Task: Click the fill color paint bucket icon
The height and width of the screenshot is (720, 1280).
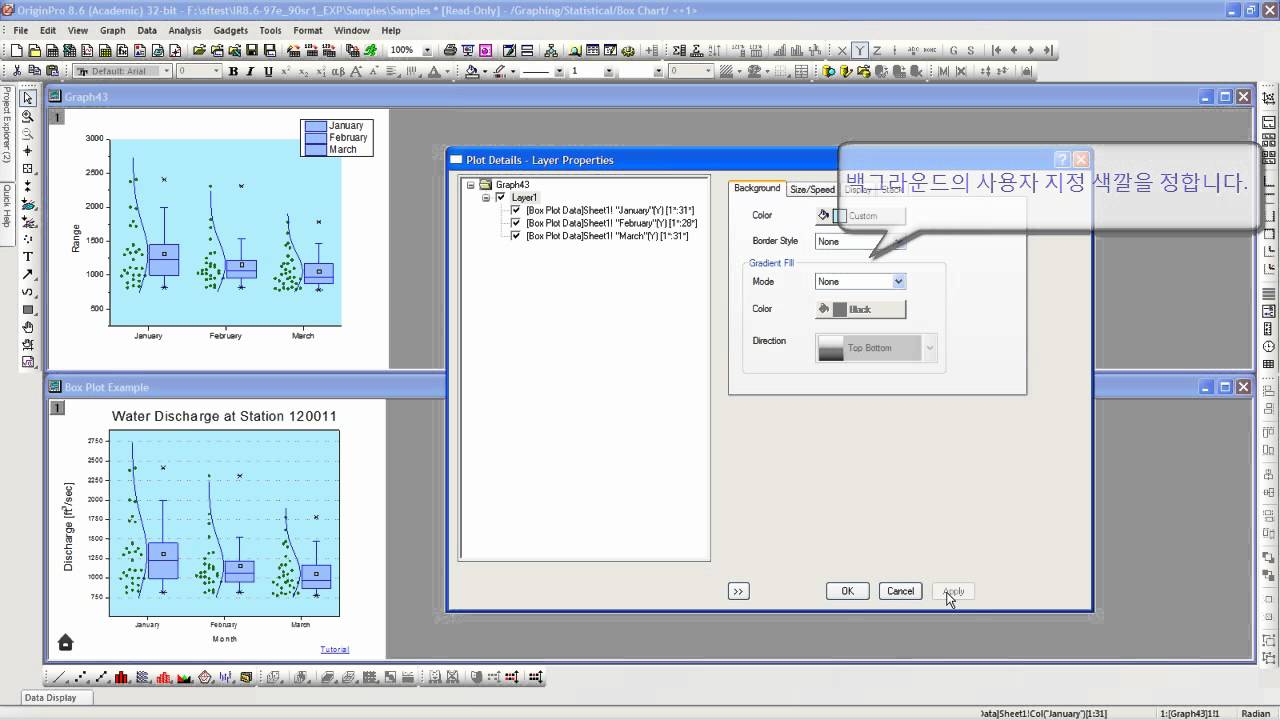Action: (x=472, y=71)
